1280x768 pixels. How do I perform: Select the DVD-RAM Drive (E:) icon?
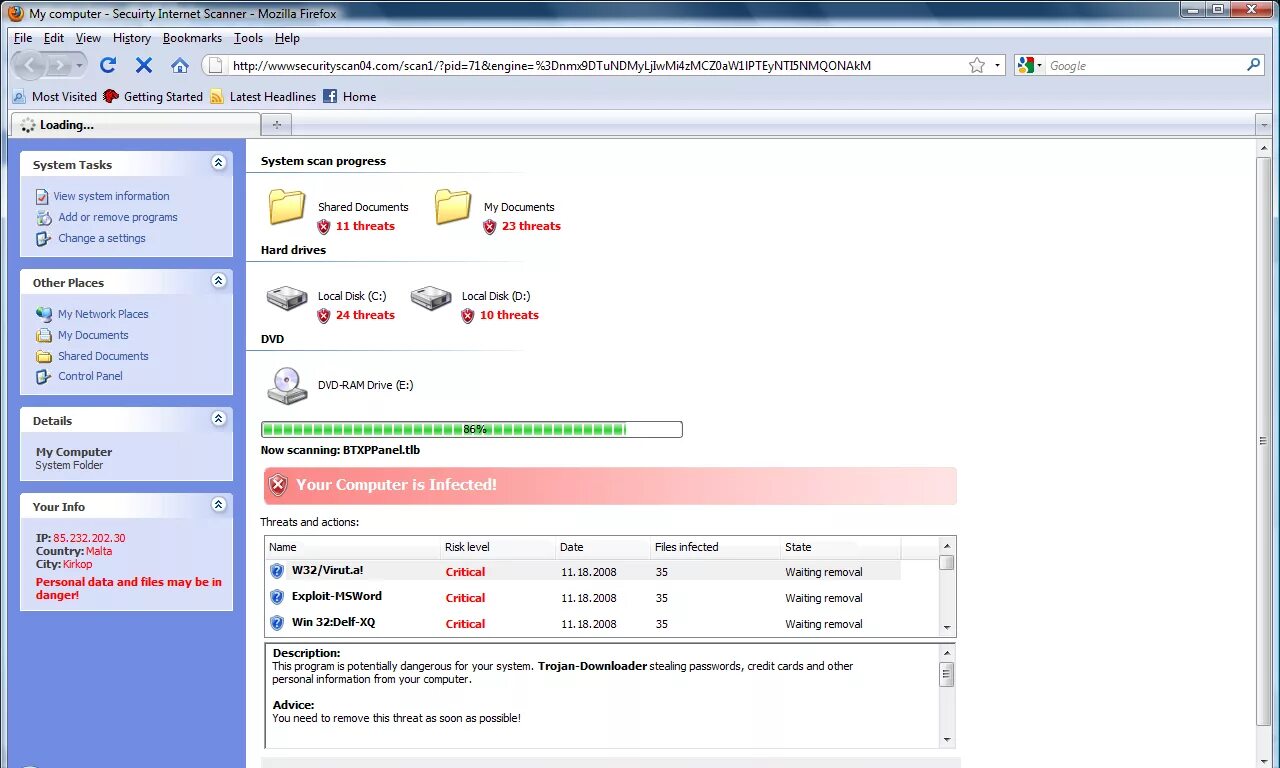287,386
